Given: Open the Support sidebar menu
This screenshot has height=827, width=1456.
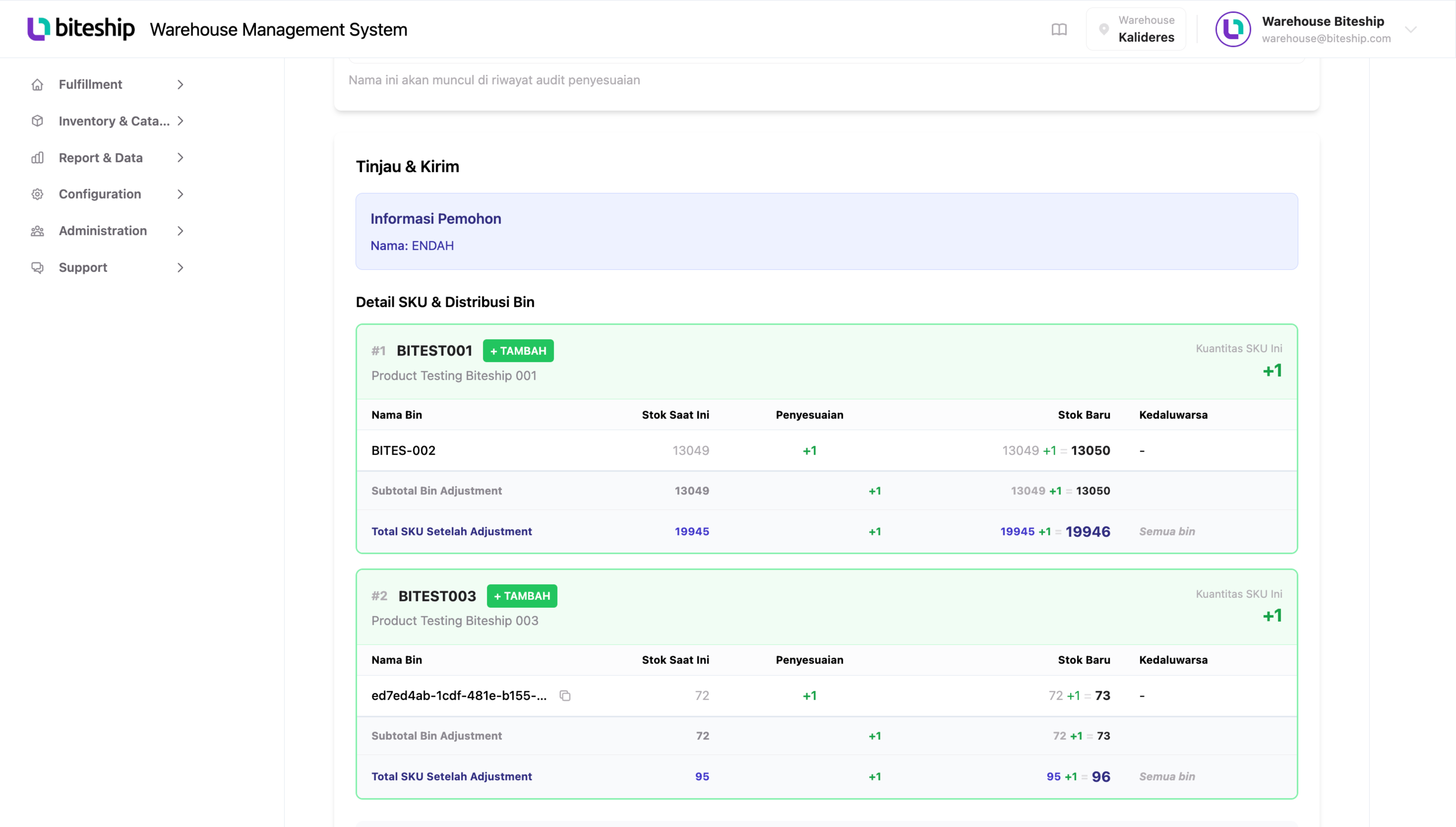Looking at the screenshot, I should (x=108, y=268).
